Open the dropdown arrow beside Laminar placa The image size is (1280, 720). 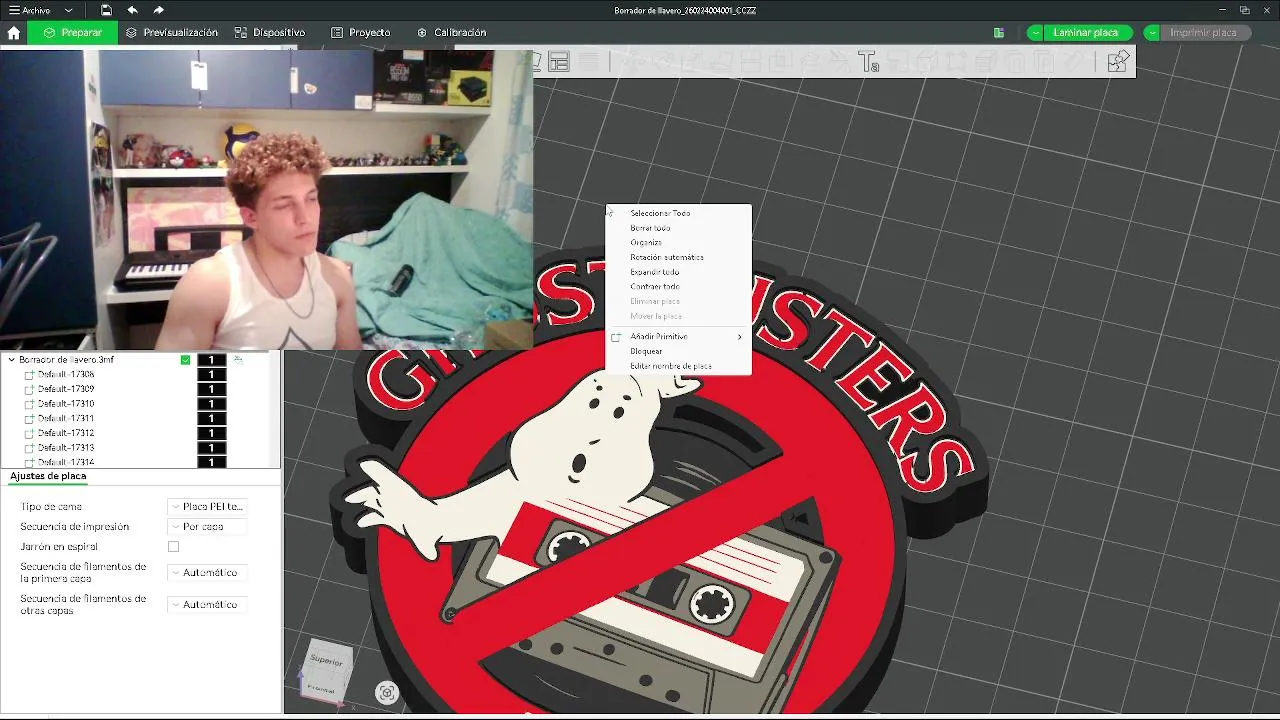tap(1035, 33)
